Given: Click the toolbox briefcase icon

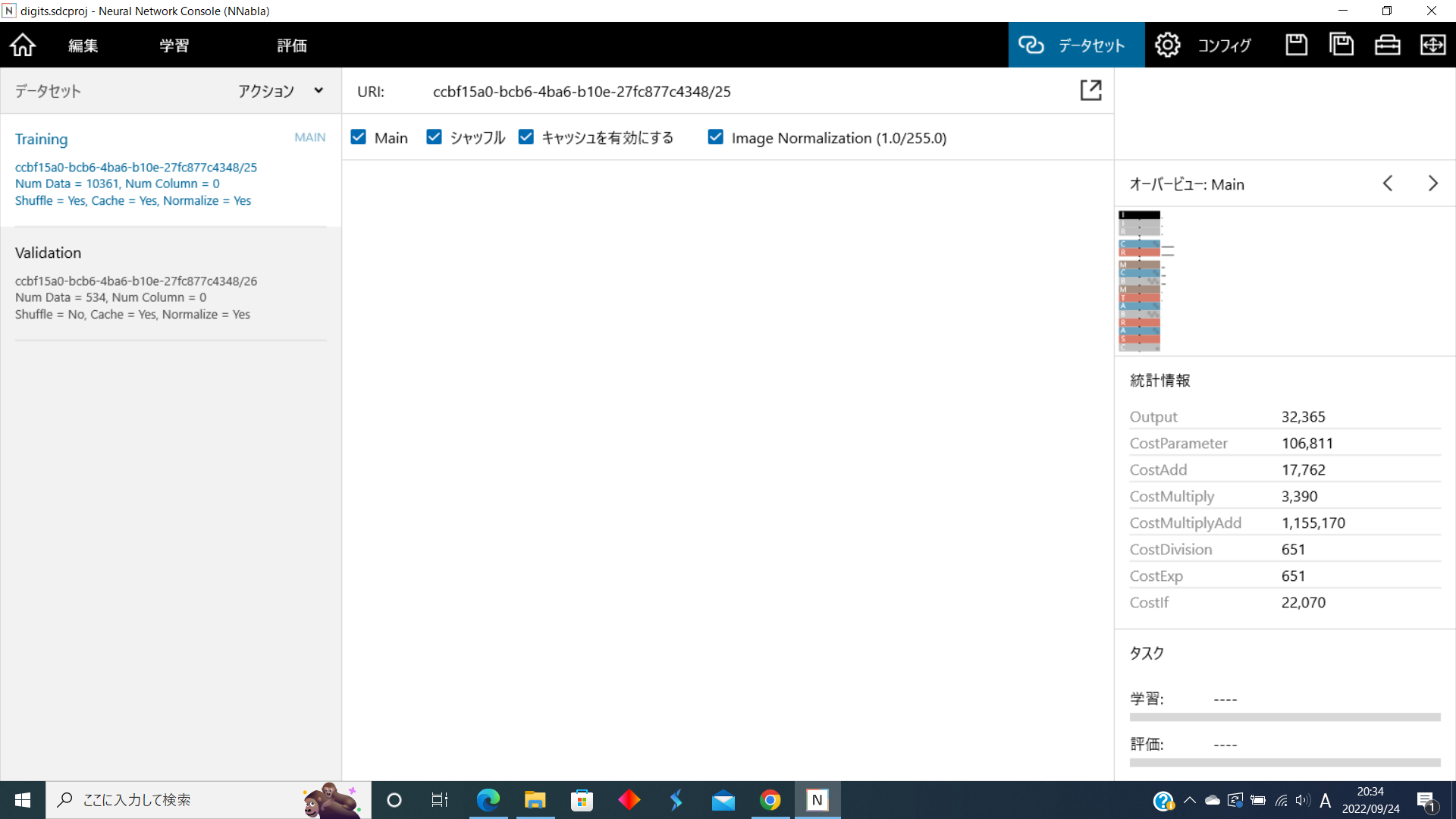Looking at the screenshot, I should pos(1387,45).
